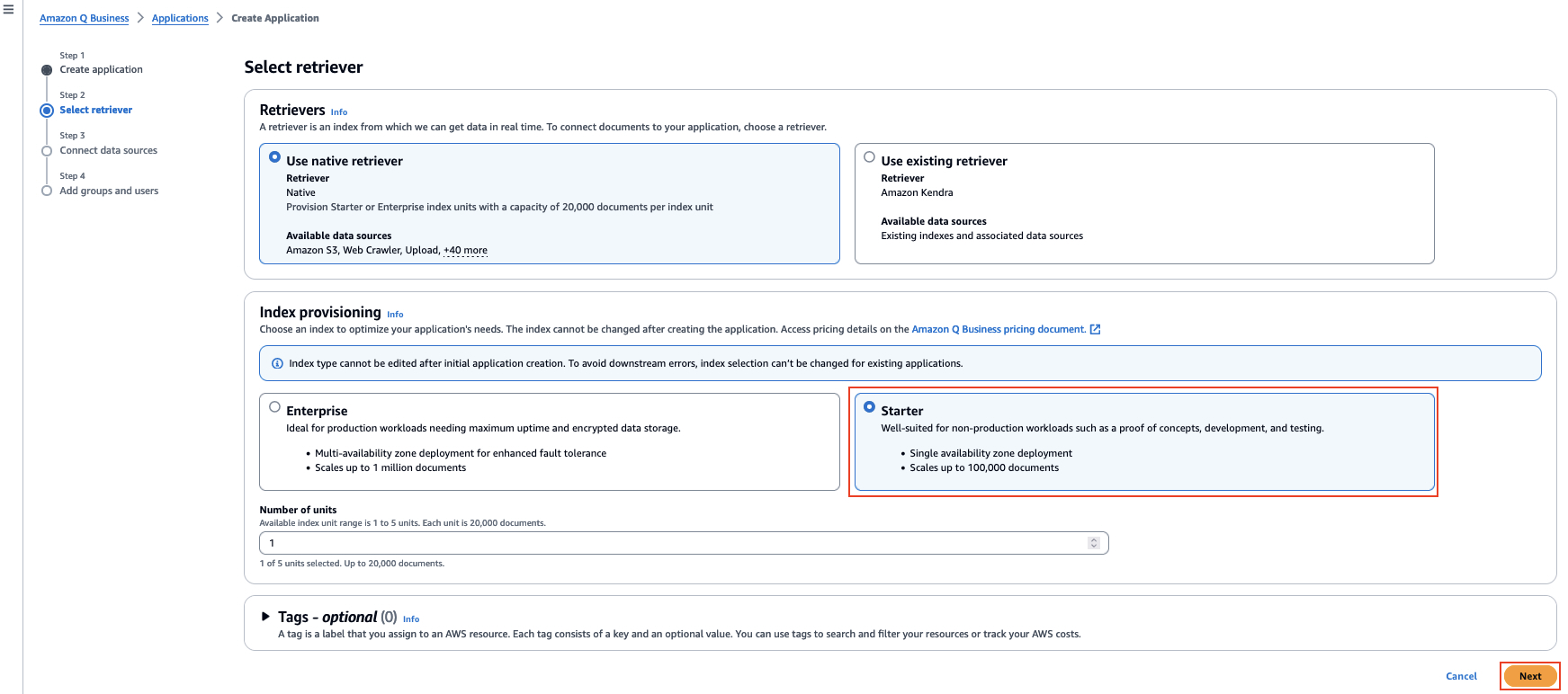The width and height of the screenshot is (1568, 694).
Task: Click "Scales up to 100,000 documents" bullet
Action: [984, 467]
